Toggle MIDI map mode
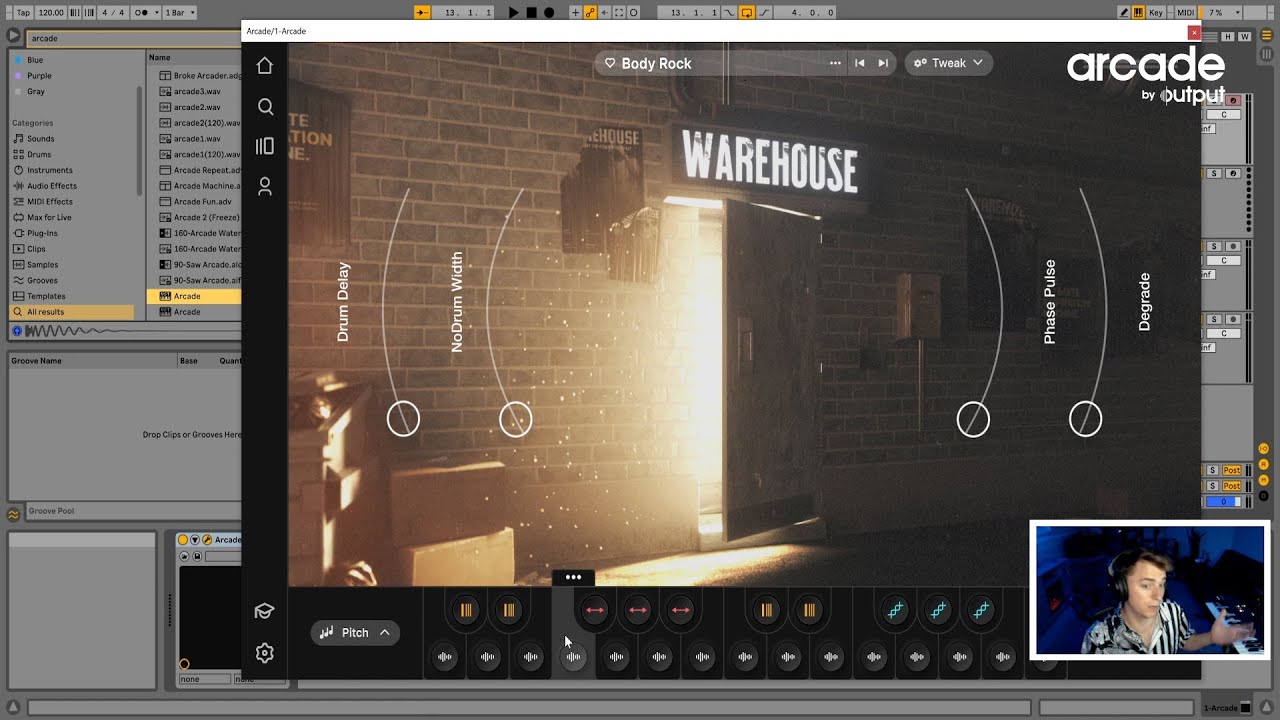The width and height of the screenshot is (1280, 720). 1186,12
